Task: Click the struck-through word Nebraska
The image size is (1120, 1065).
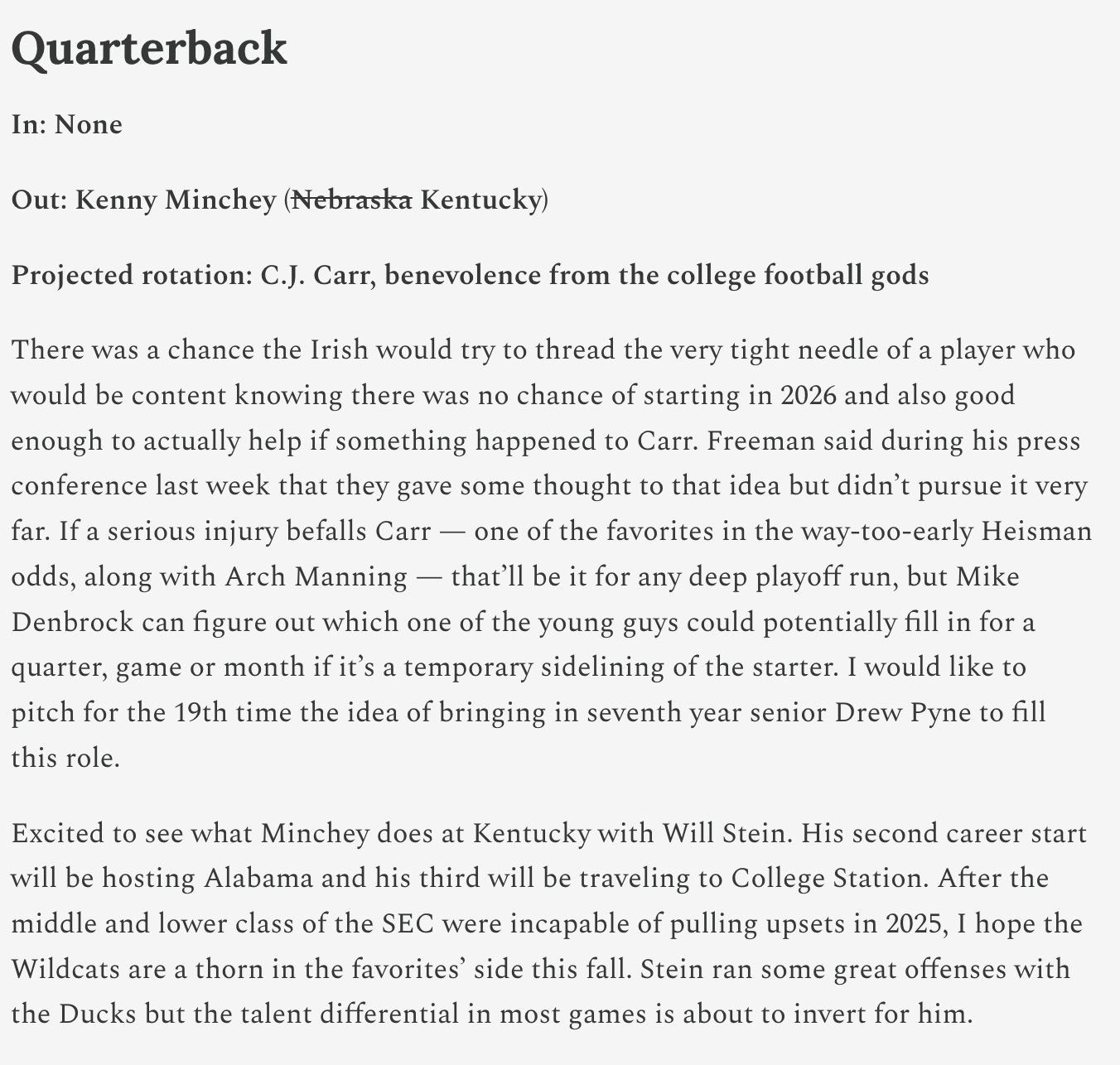Action: coord(352,200)
